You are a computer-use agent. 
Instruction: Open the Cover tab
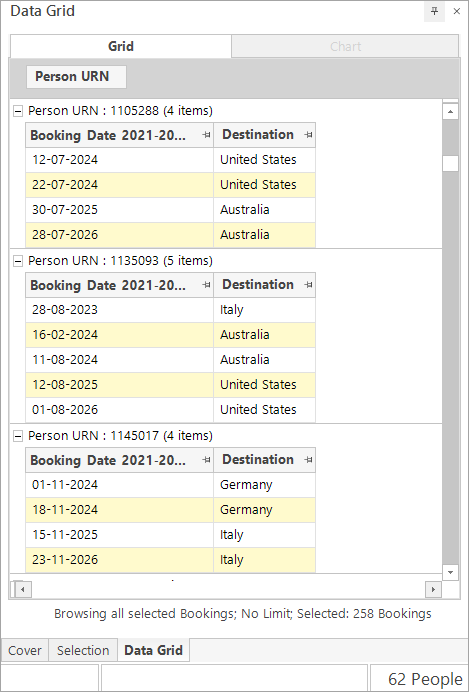click(25, 651)
